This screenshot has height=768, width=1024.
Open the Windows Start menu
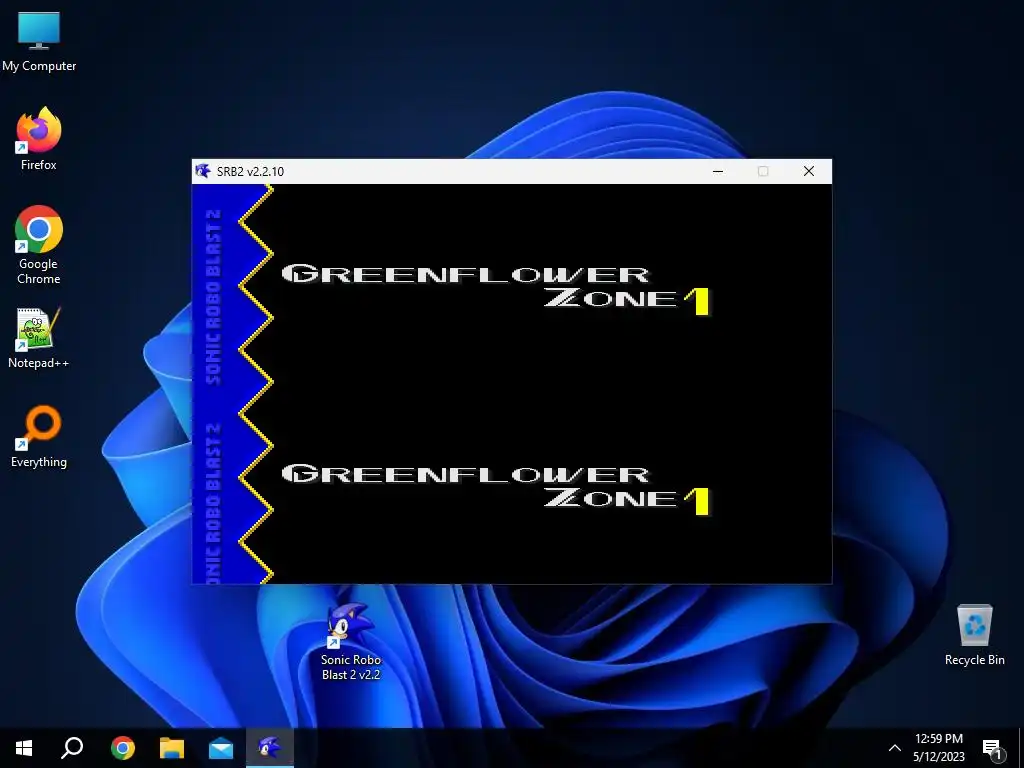24,748
